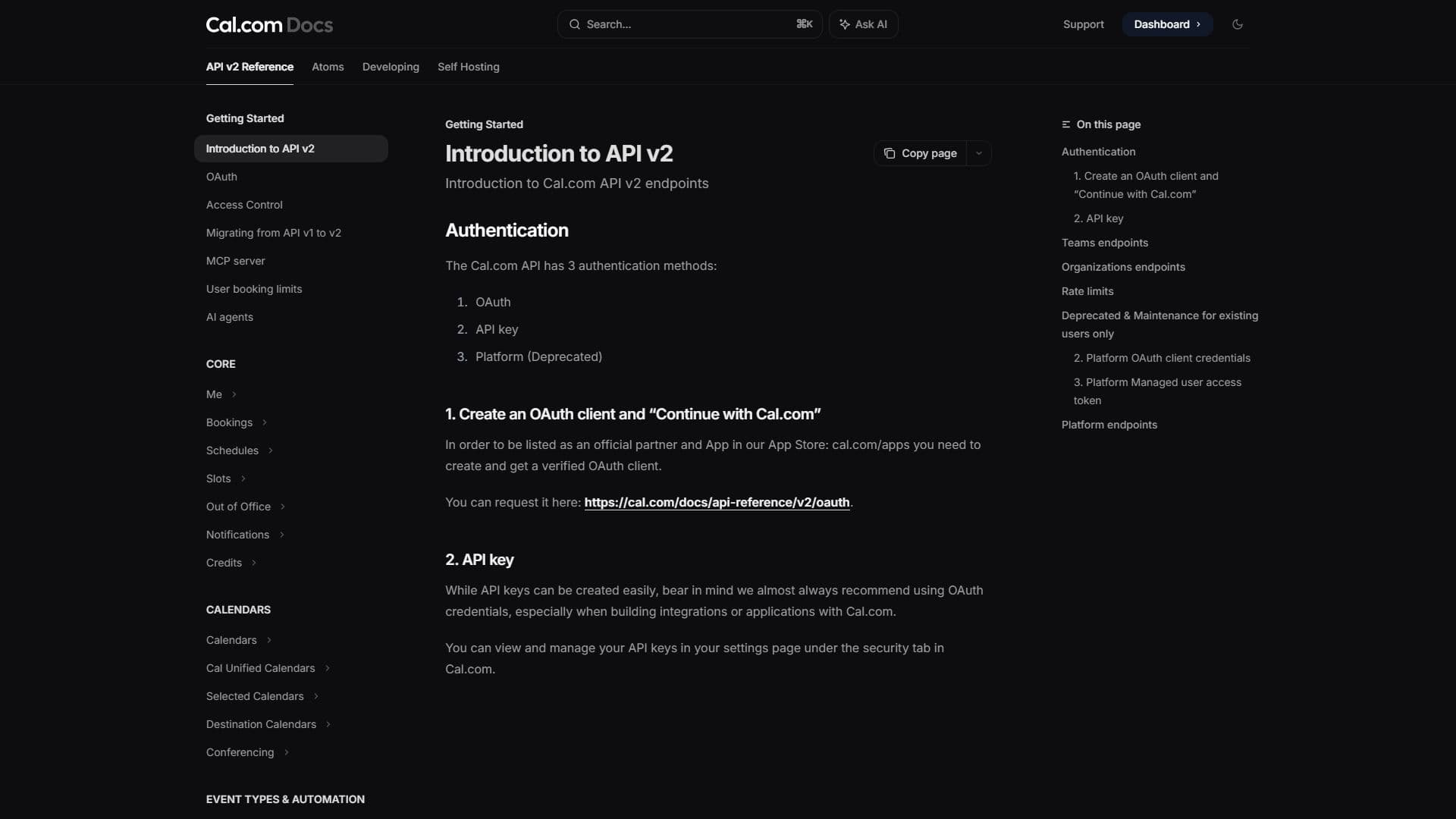Expand the Credits section chevron
This screenshot has height=819, width=1456.
click(x=254, y=563)
